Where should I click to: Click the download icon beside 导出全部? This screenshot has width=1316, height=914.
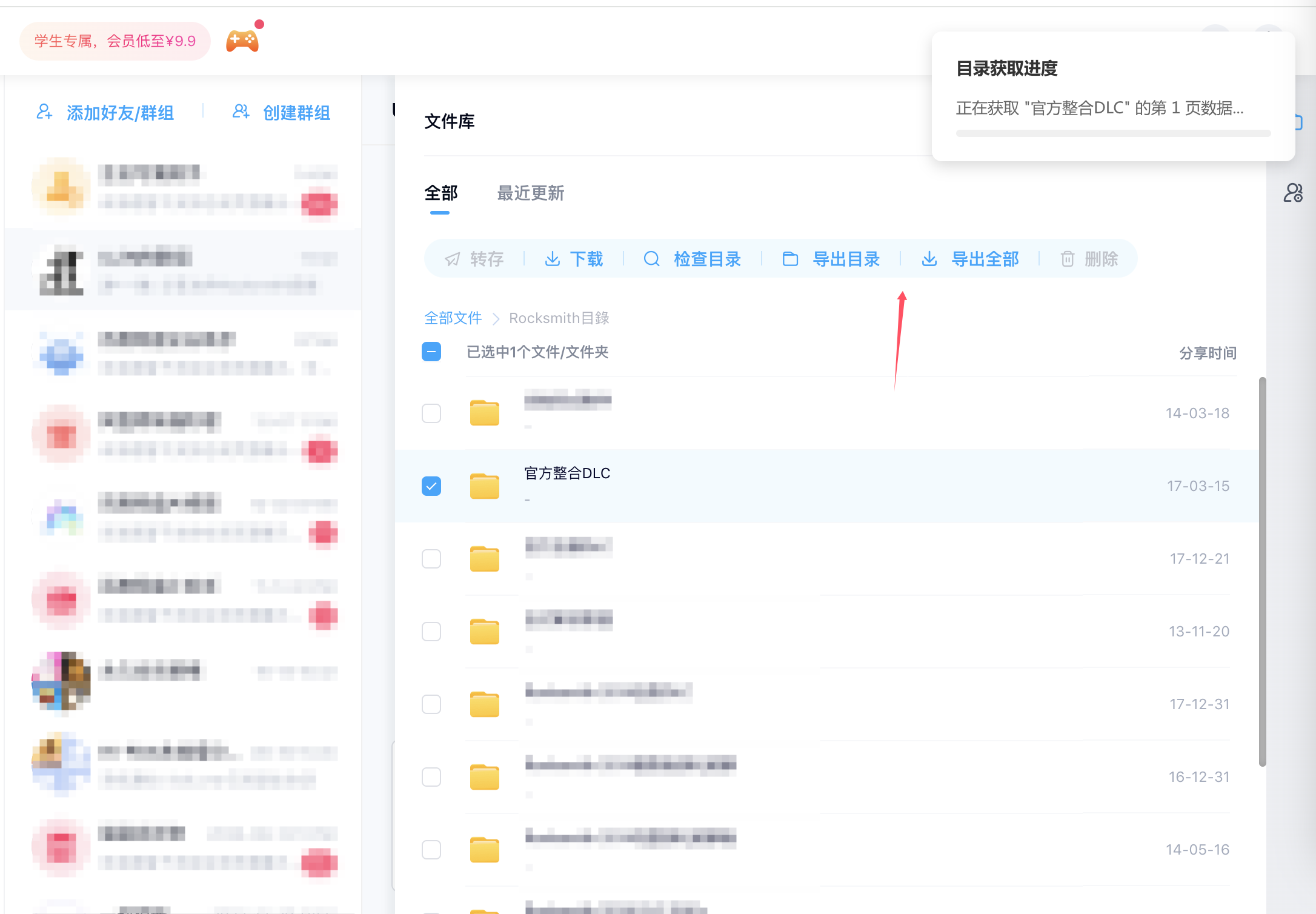(929, 259)
